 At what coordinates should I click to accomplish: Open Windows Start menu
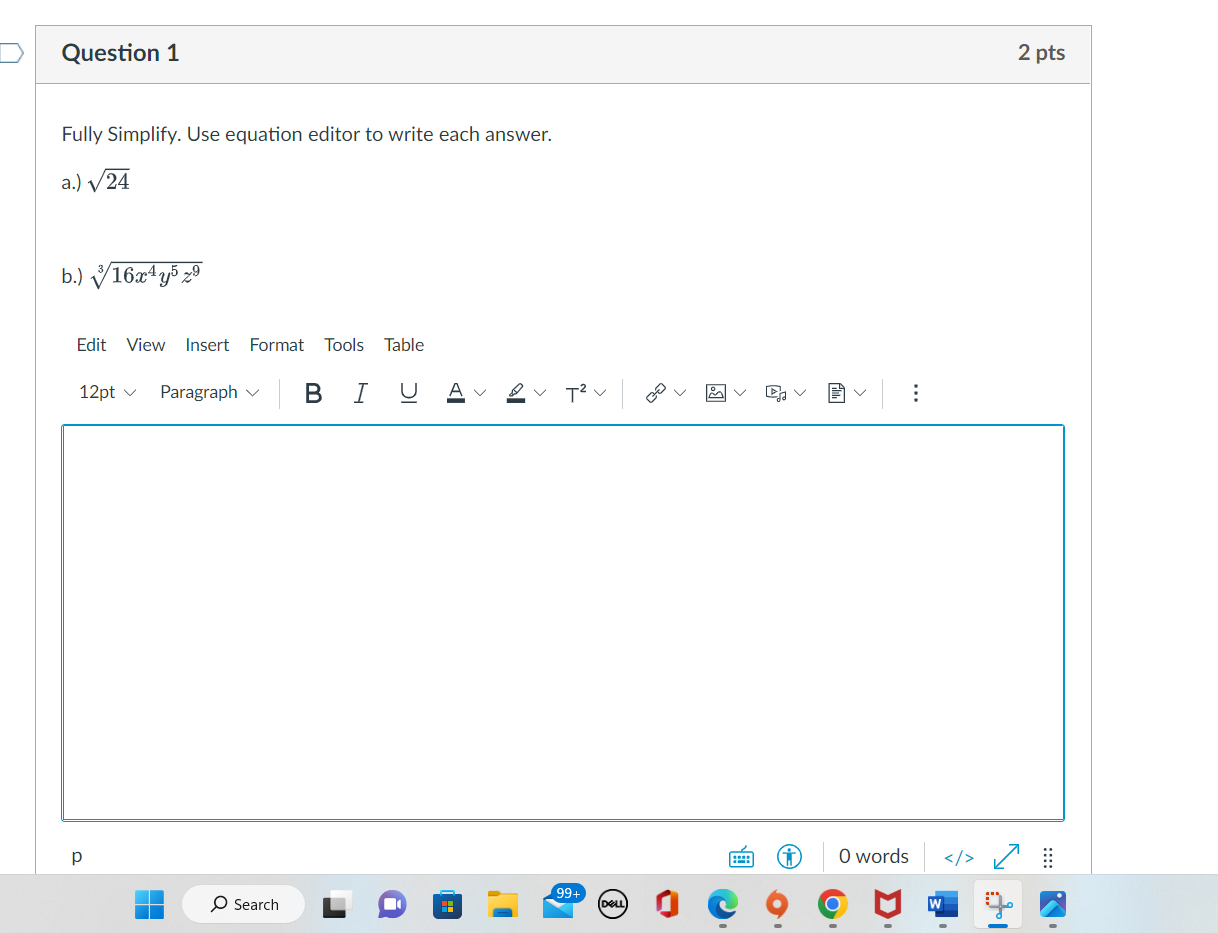150,904
